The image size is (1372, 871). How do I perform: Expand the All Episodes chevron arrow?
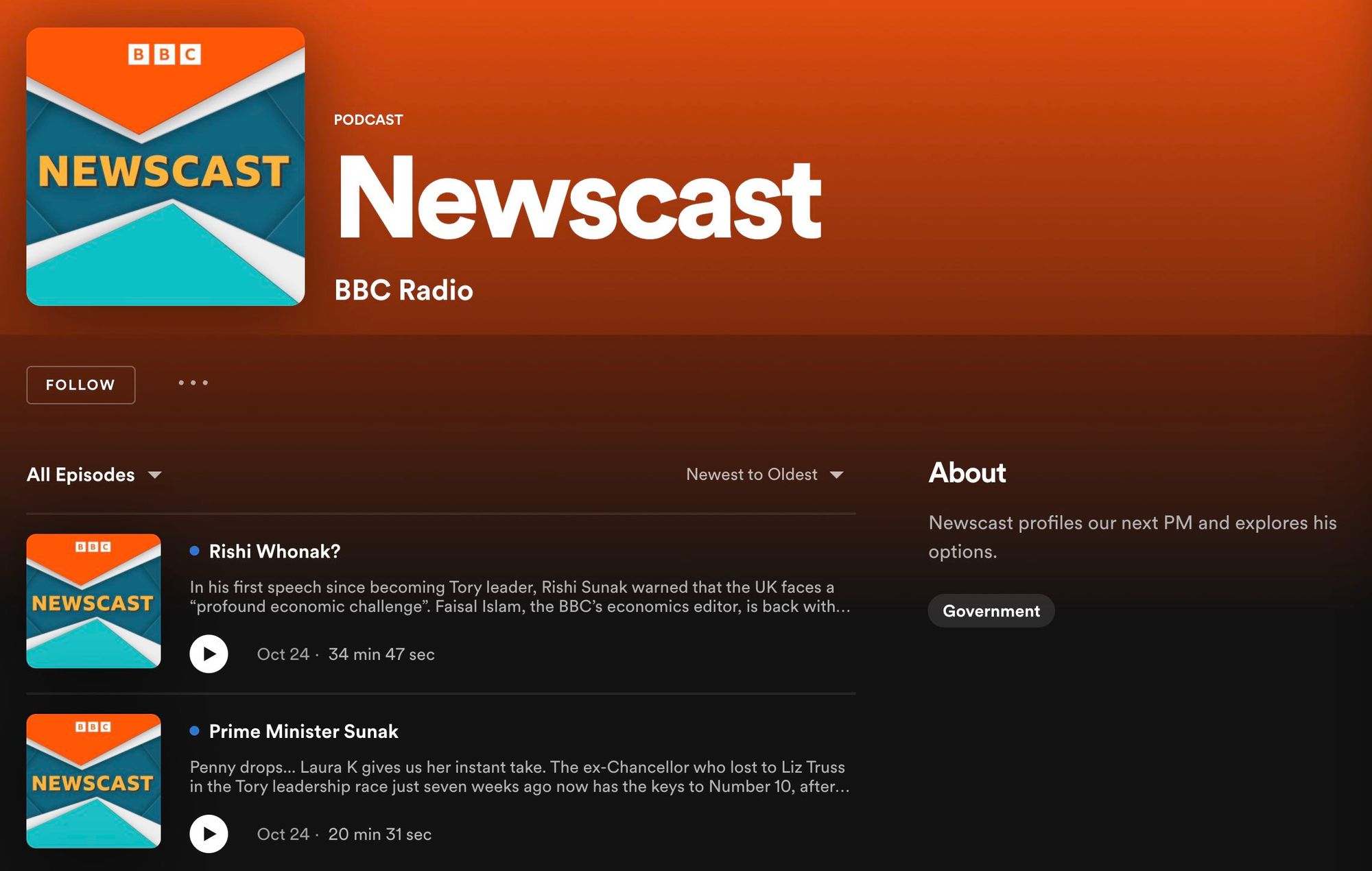(x=155, y=475)
